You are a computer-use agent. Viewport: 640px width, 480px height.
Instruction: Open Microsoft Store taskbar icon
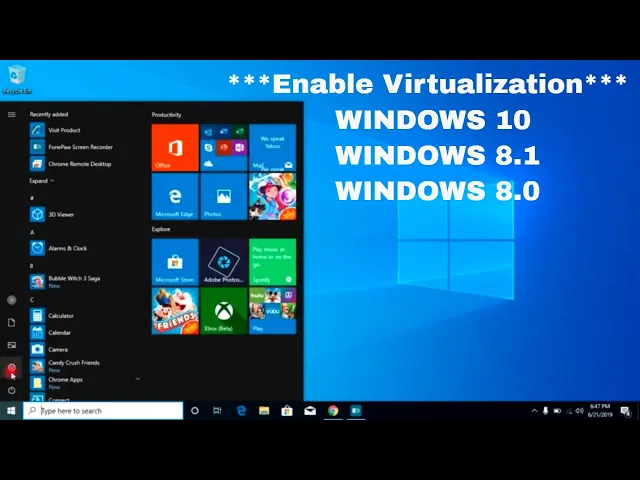(x=287, y=411)
